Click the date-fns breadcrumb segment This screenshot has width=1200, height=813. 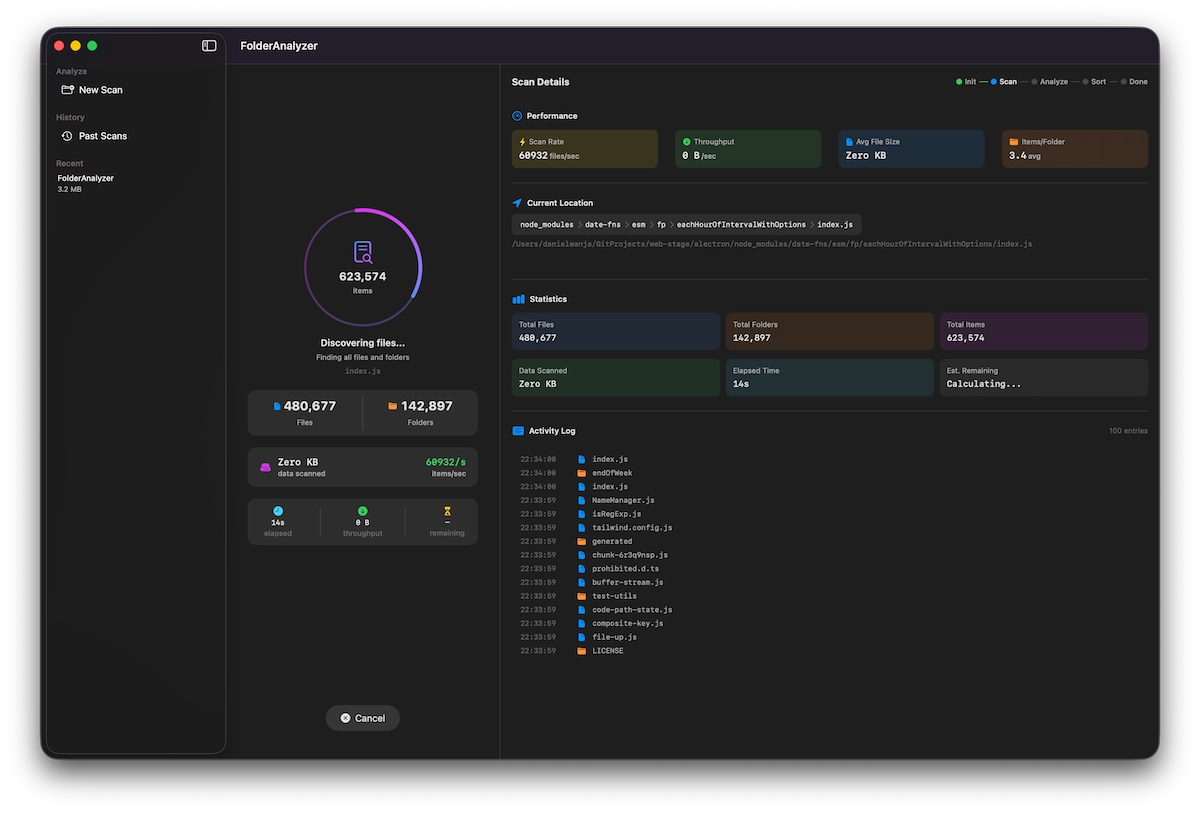pyautogui.click(x=603, y=225)
